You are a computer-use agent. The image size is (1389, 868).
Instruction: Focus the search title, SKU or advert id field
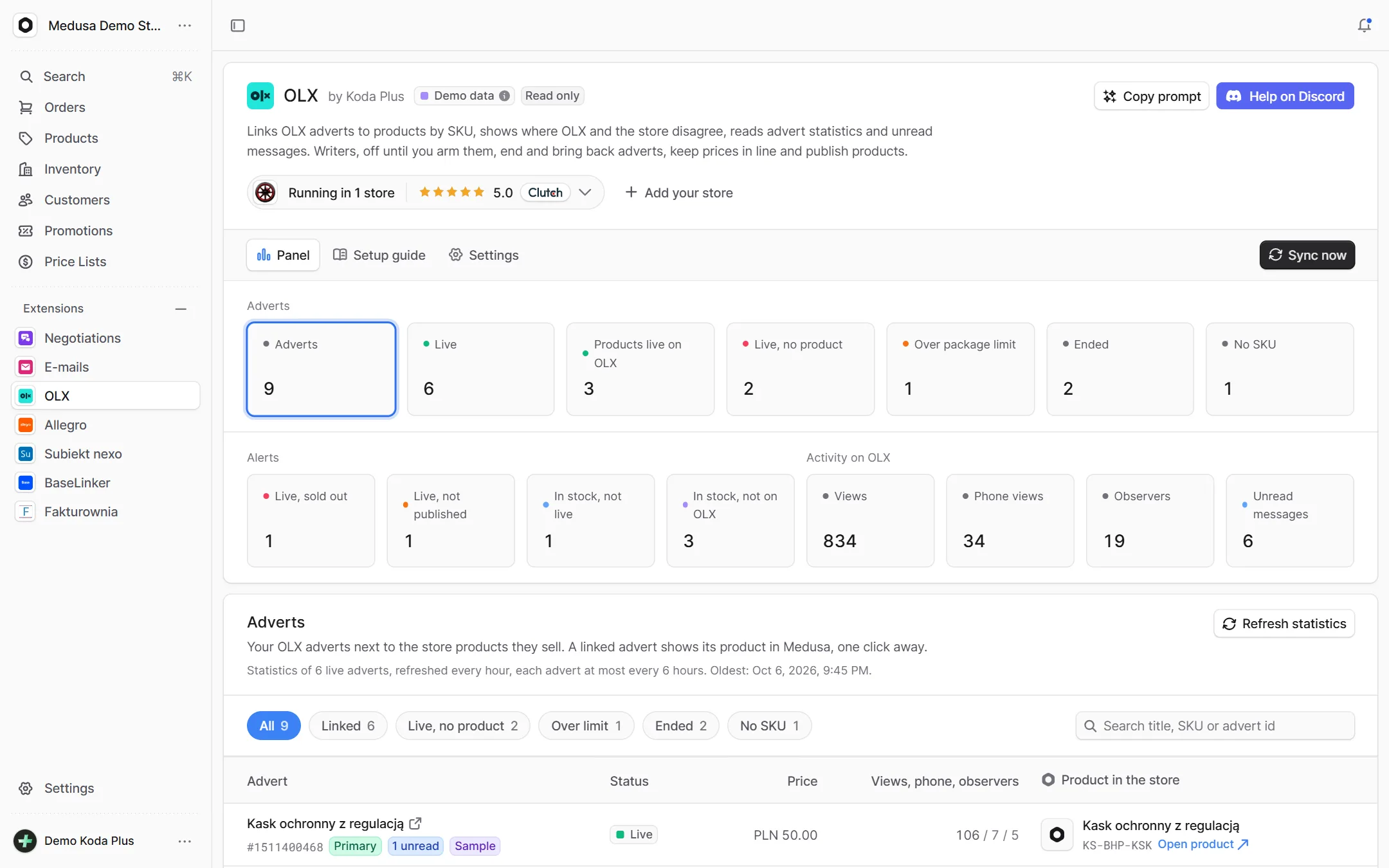1215,726
